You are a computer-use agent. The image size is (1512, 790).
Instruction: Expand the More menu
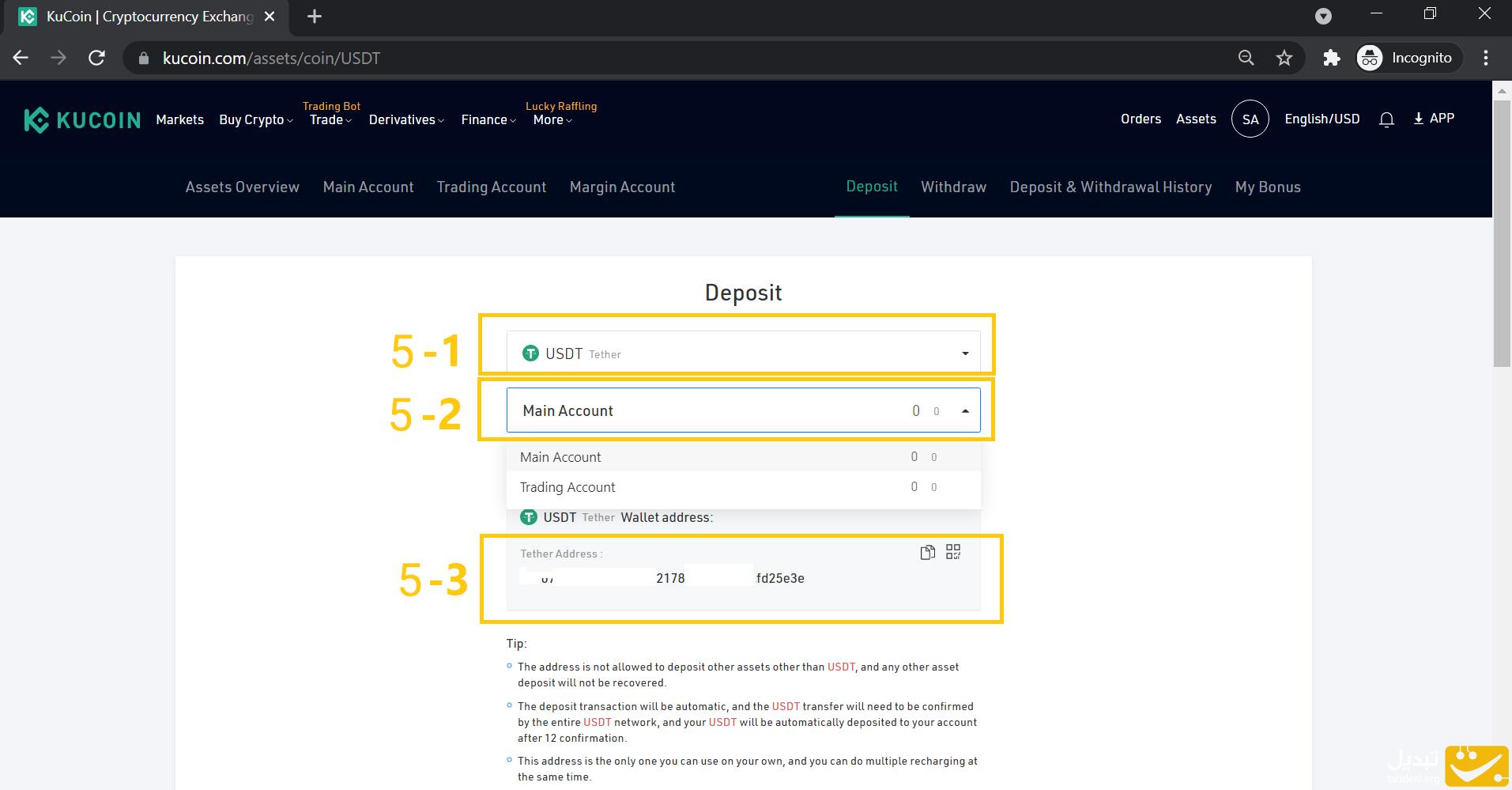[x=552, y=120]
